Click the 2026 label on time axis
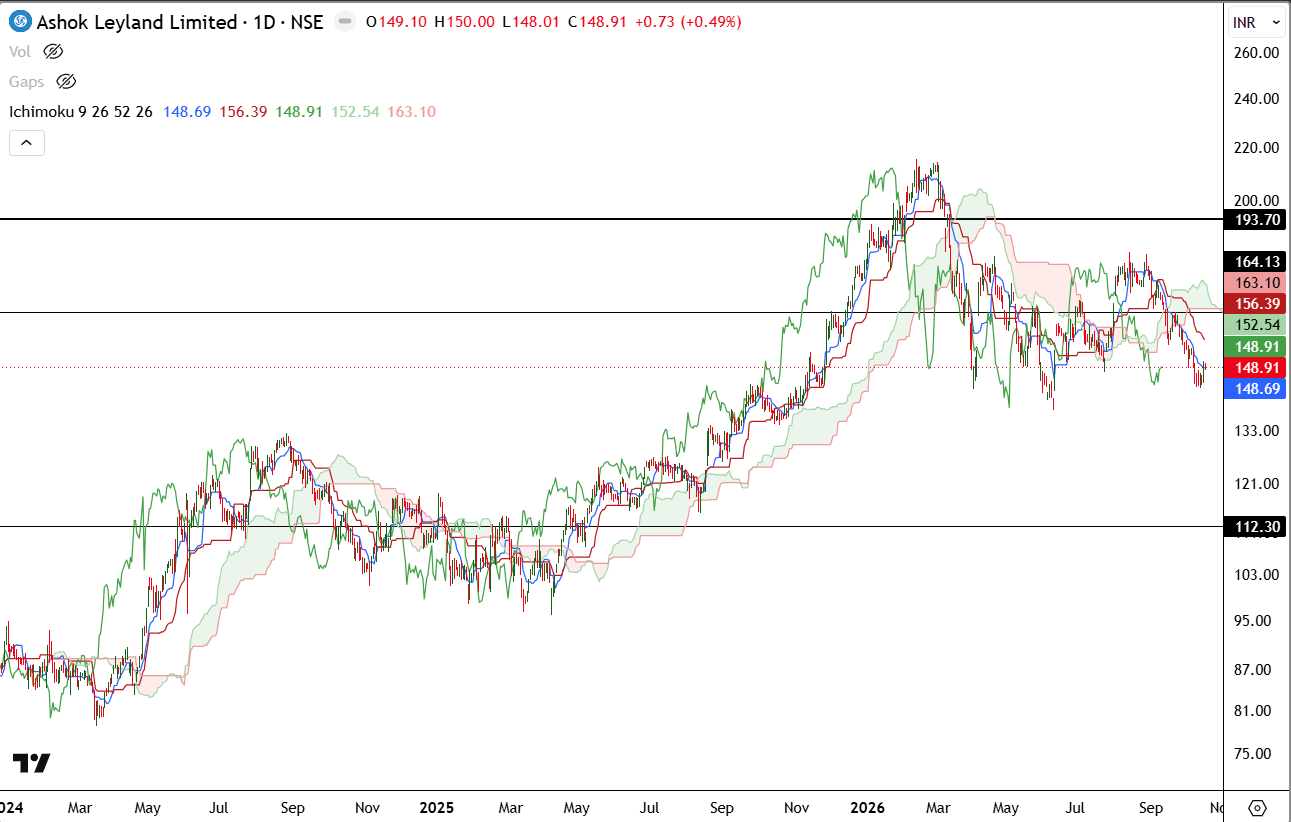This screenshot has width=1291, height=822. 866,807
